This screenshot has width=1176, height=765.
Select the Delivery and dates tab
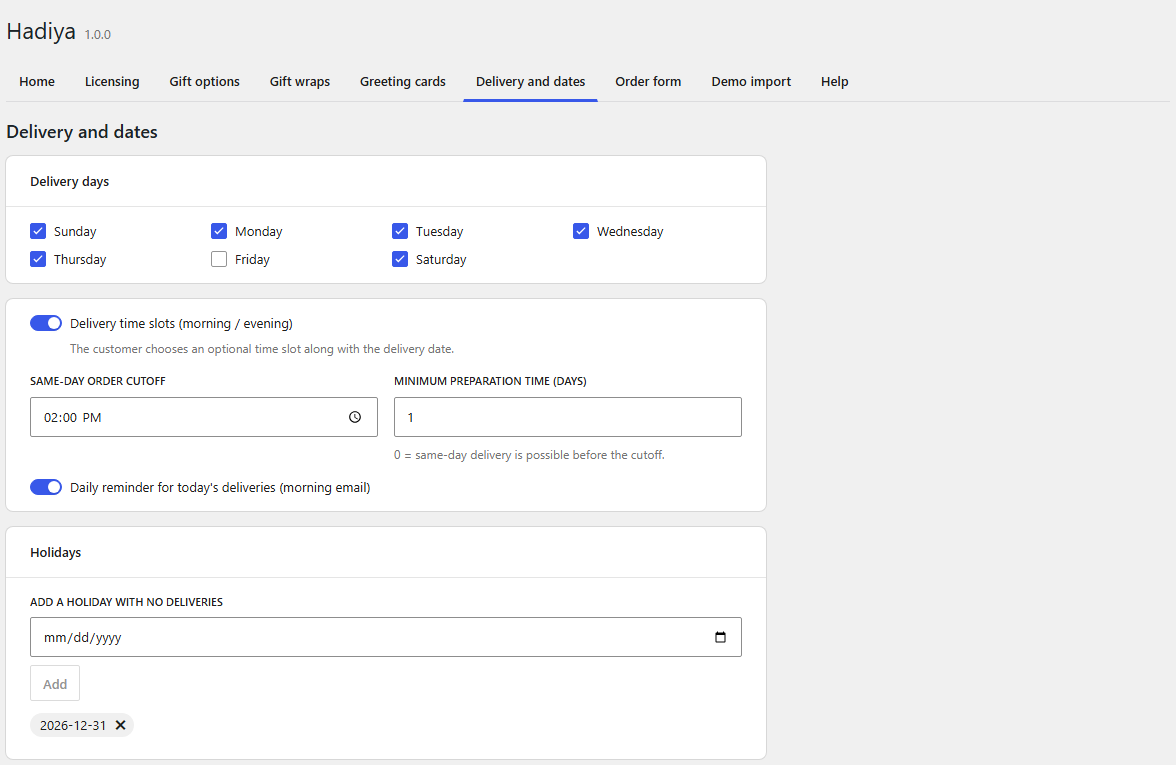point(530,82)
